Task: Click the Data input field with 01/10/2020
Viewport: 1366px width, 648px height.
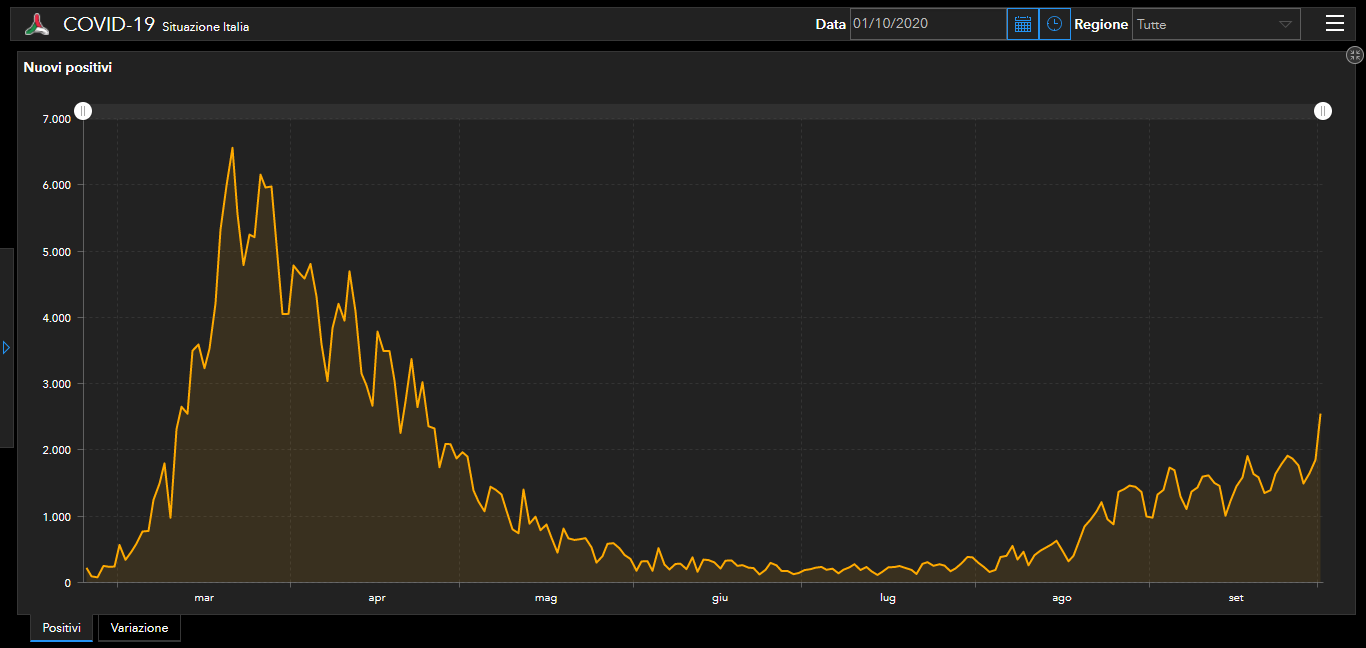Action: [x=927, y=24]
